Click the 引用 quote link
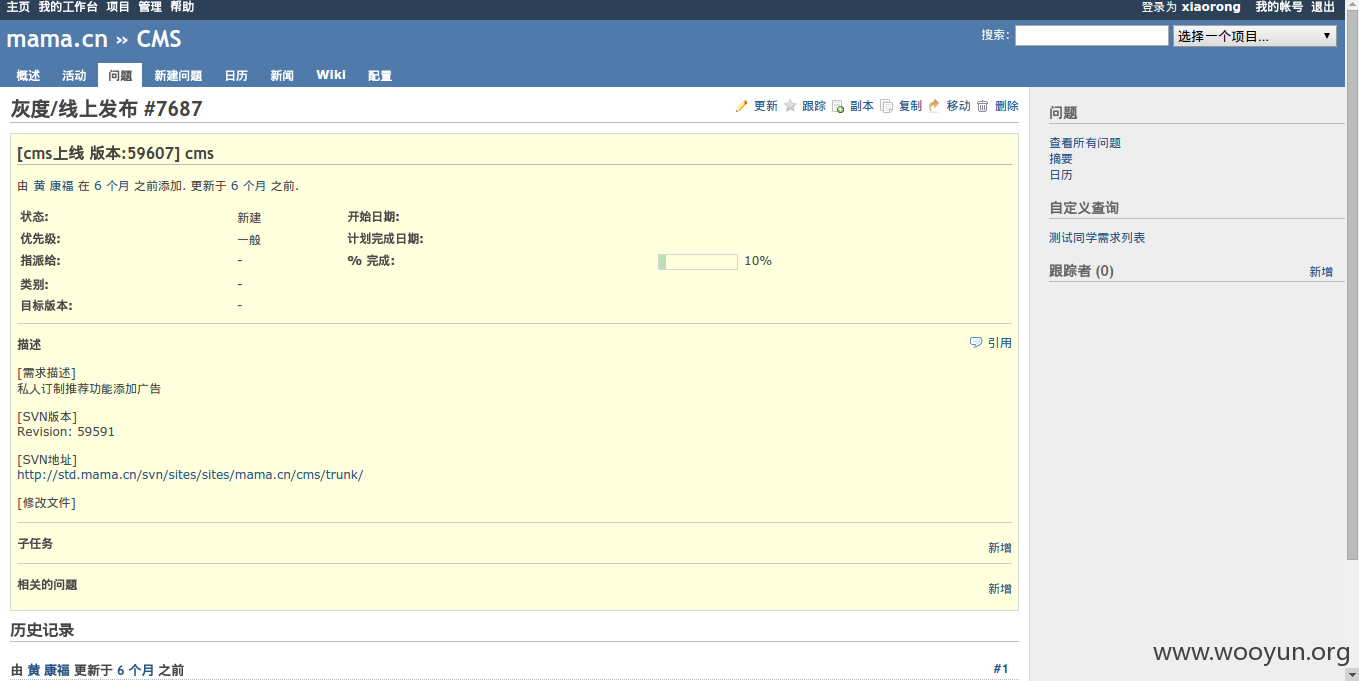This screenshot has height=681, width=1359. coord(1000,343)
